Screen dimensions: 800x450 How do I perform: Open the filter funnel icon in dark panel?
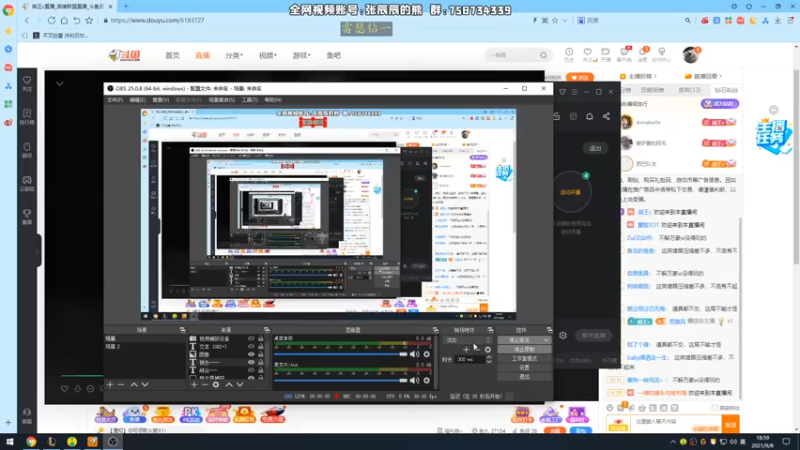(562, 92)
